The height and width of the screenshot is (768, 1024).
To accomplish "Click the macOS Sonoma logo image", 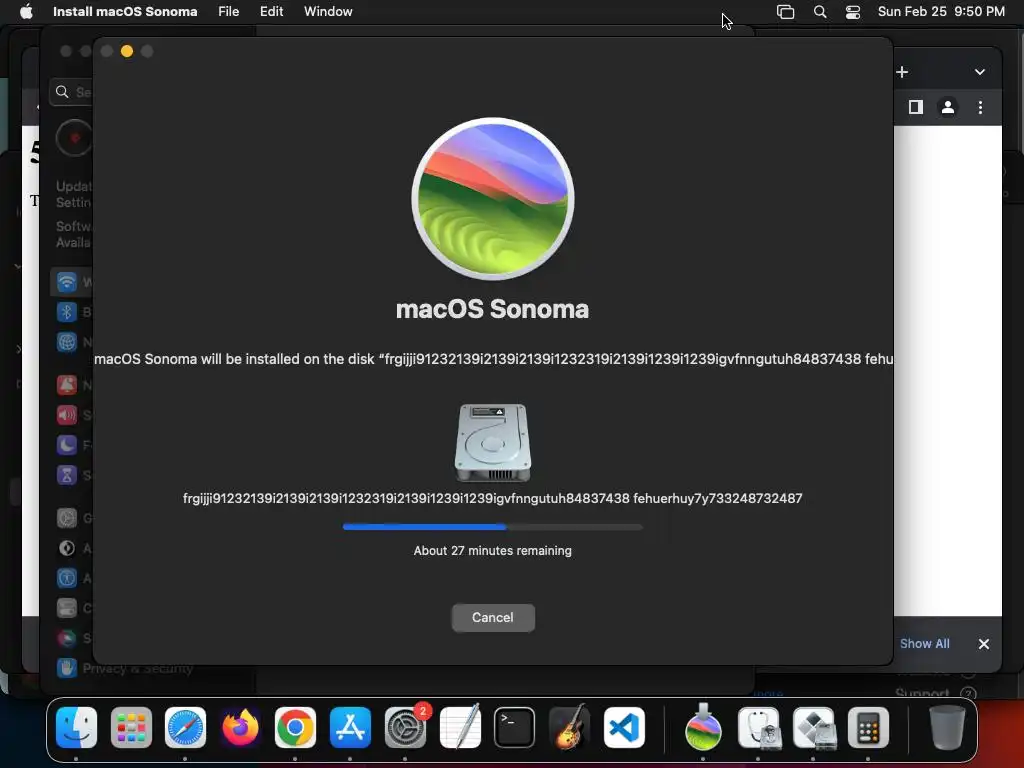I will click(493, 199).
